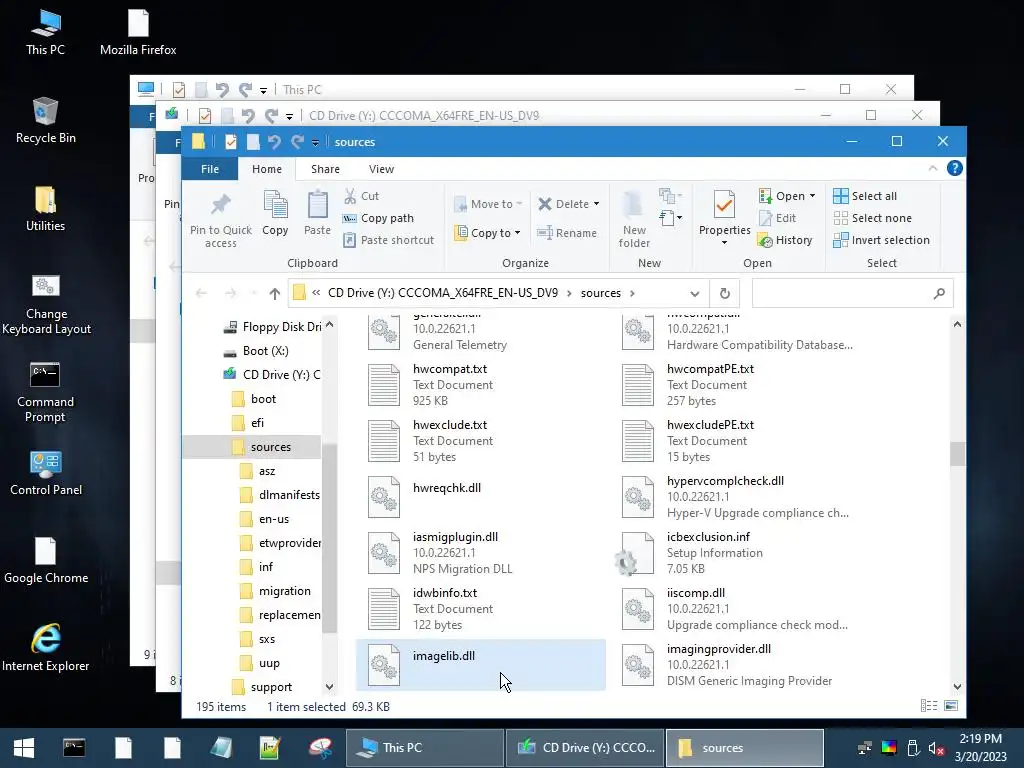This screenshot has height=768, width=1024.
Task: Open the File menu tab
Action: point(210,169)
